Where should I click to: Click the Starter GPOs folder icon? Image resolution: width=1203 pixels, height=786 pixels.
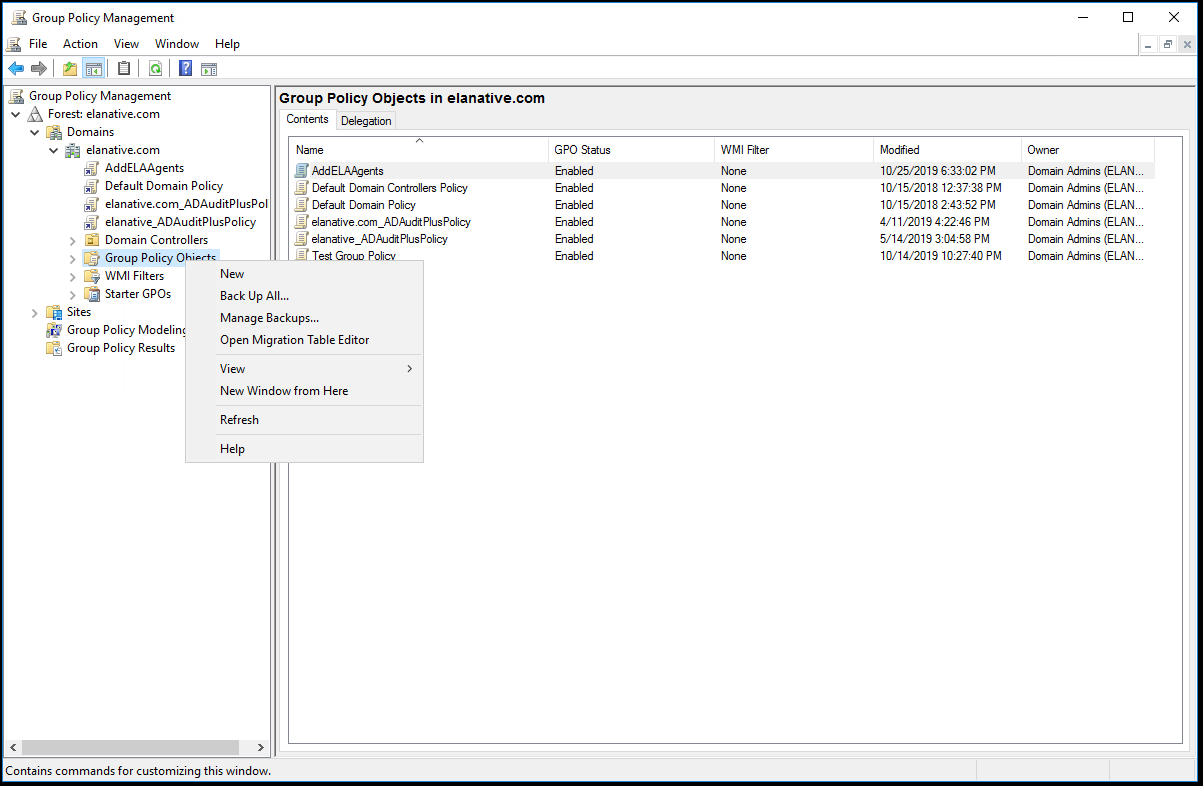92,294
